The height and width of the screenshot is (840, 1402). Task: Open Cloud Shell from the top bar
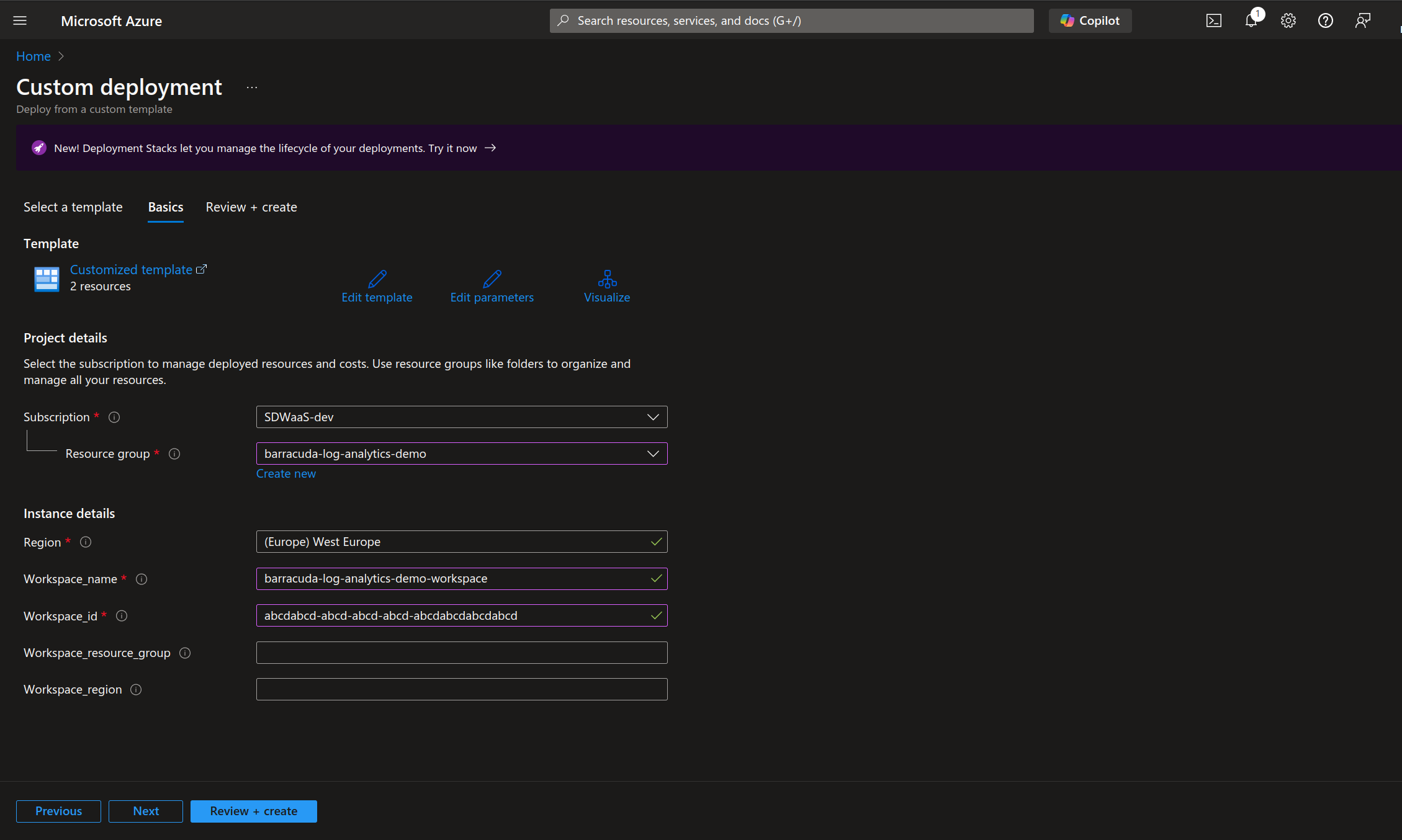pyautogui.click(x=1213, y=20)
